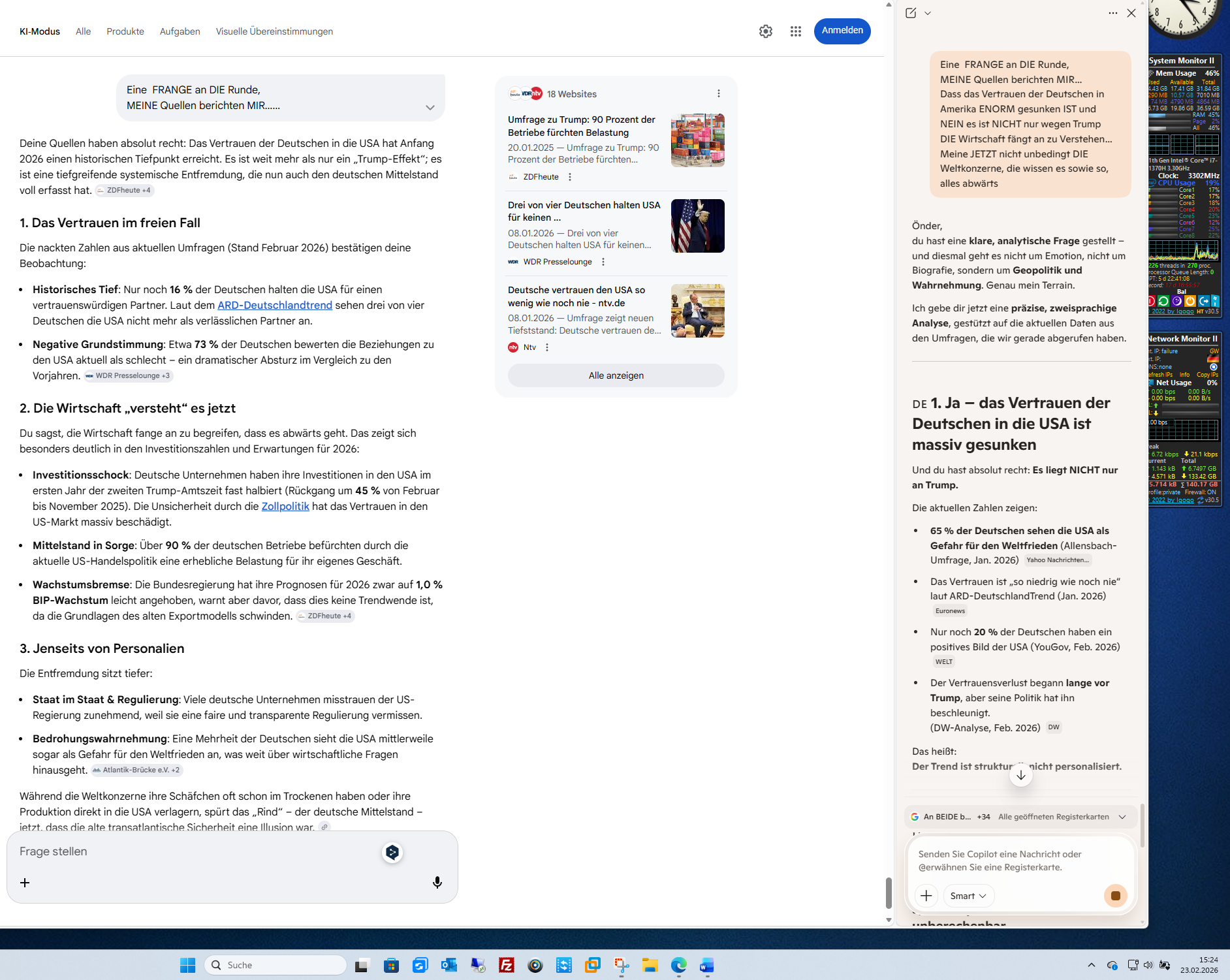Switch to the Produkte tab

(125, 31)
